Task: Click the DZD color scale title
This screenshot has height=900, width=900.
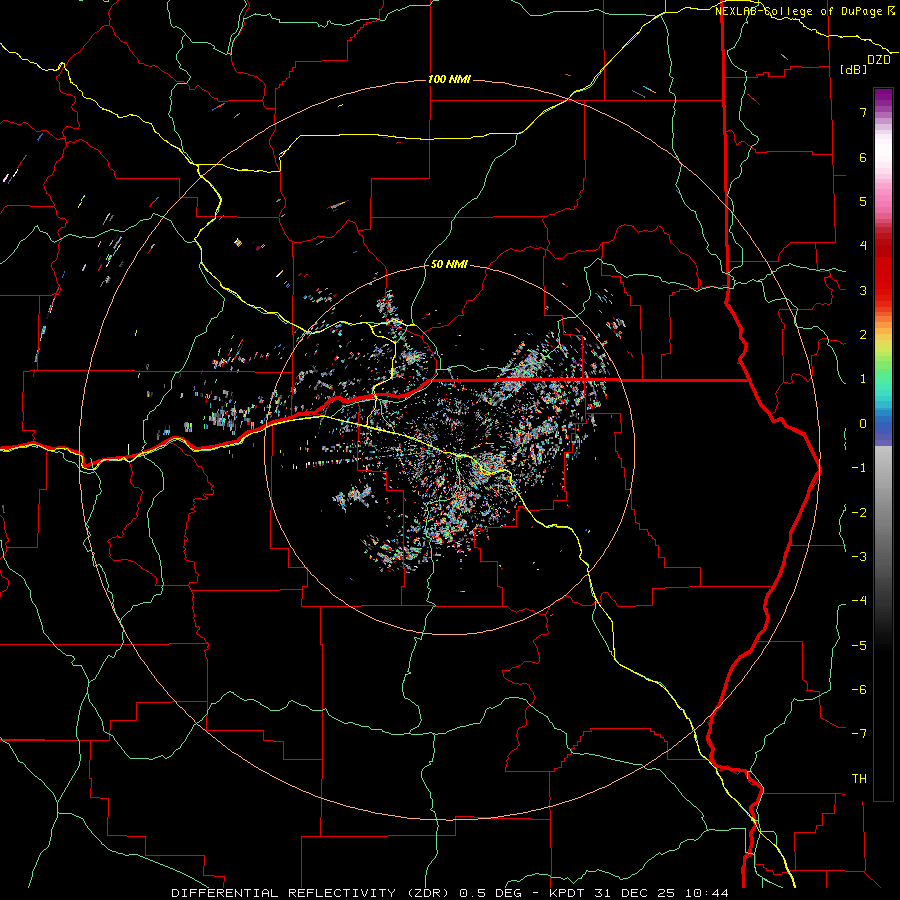Action: click(x=879, y=60)
